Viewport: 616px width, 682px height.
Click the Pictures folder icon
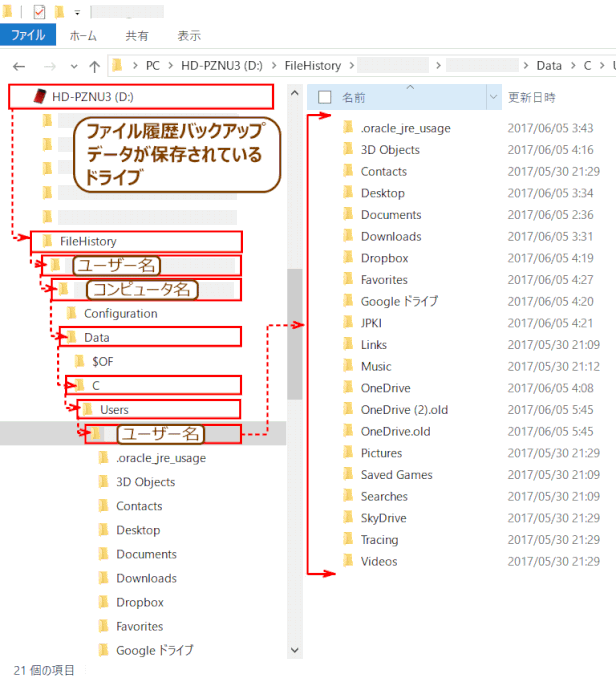tap(348, 452)
